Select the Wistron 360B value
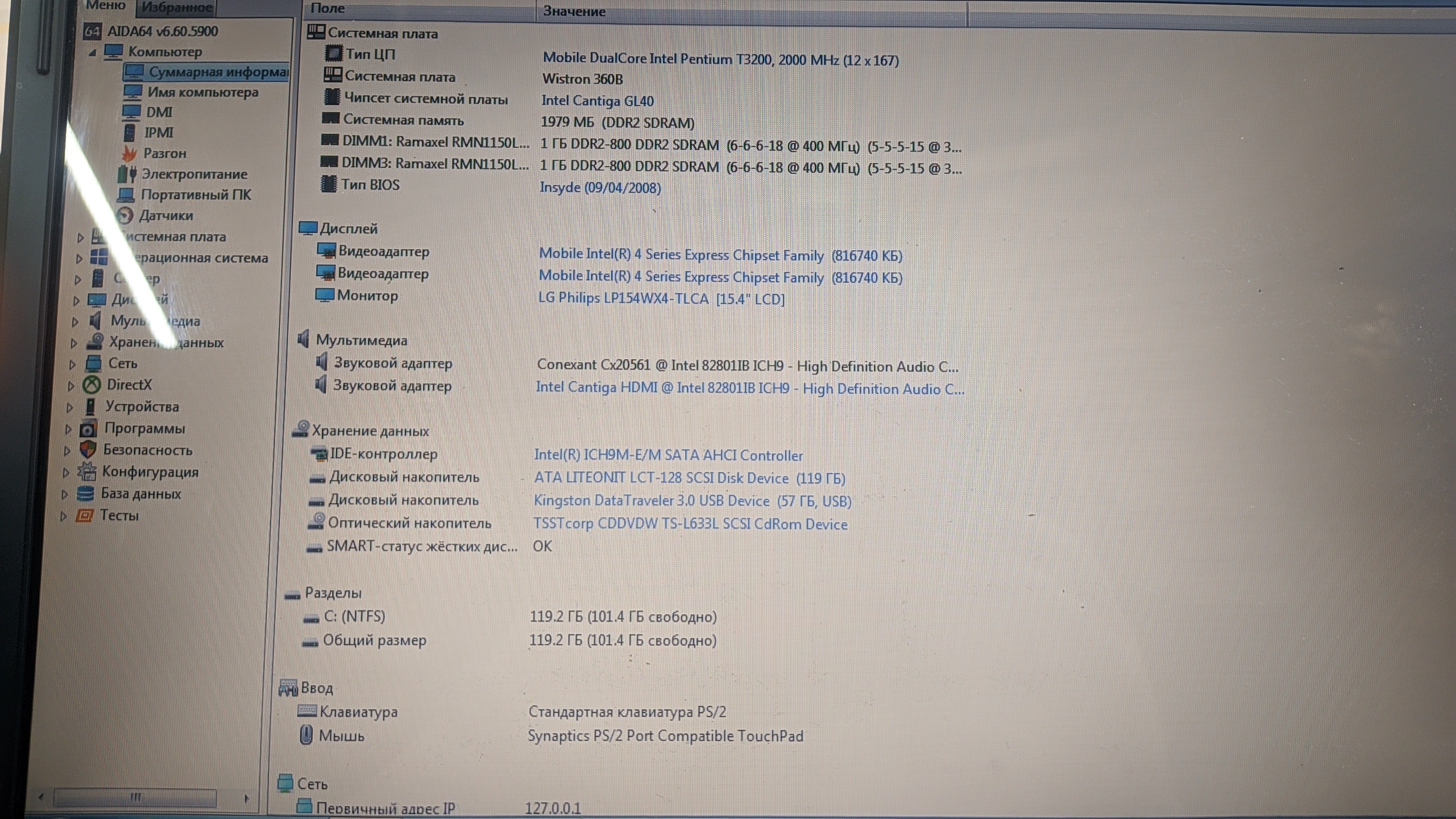Viewport: 1456px width, 819px height. coord(583,79)
